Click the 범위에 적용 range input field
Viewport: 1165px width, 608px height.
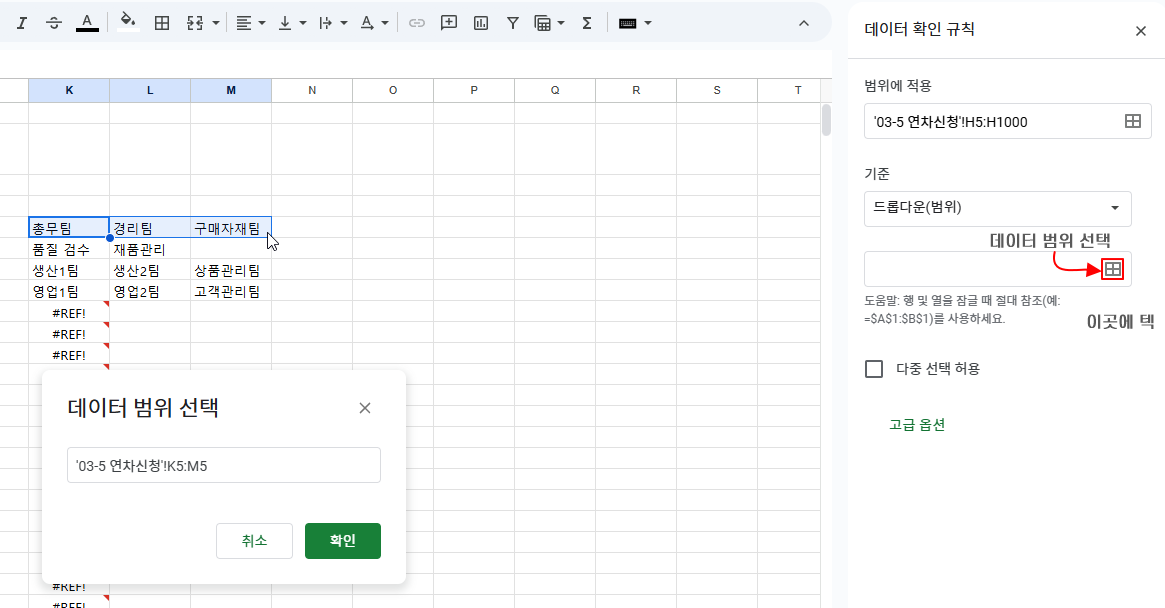[x=1007, y=121]
